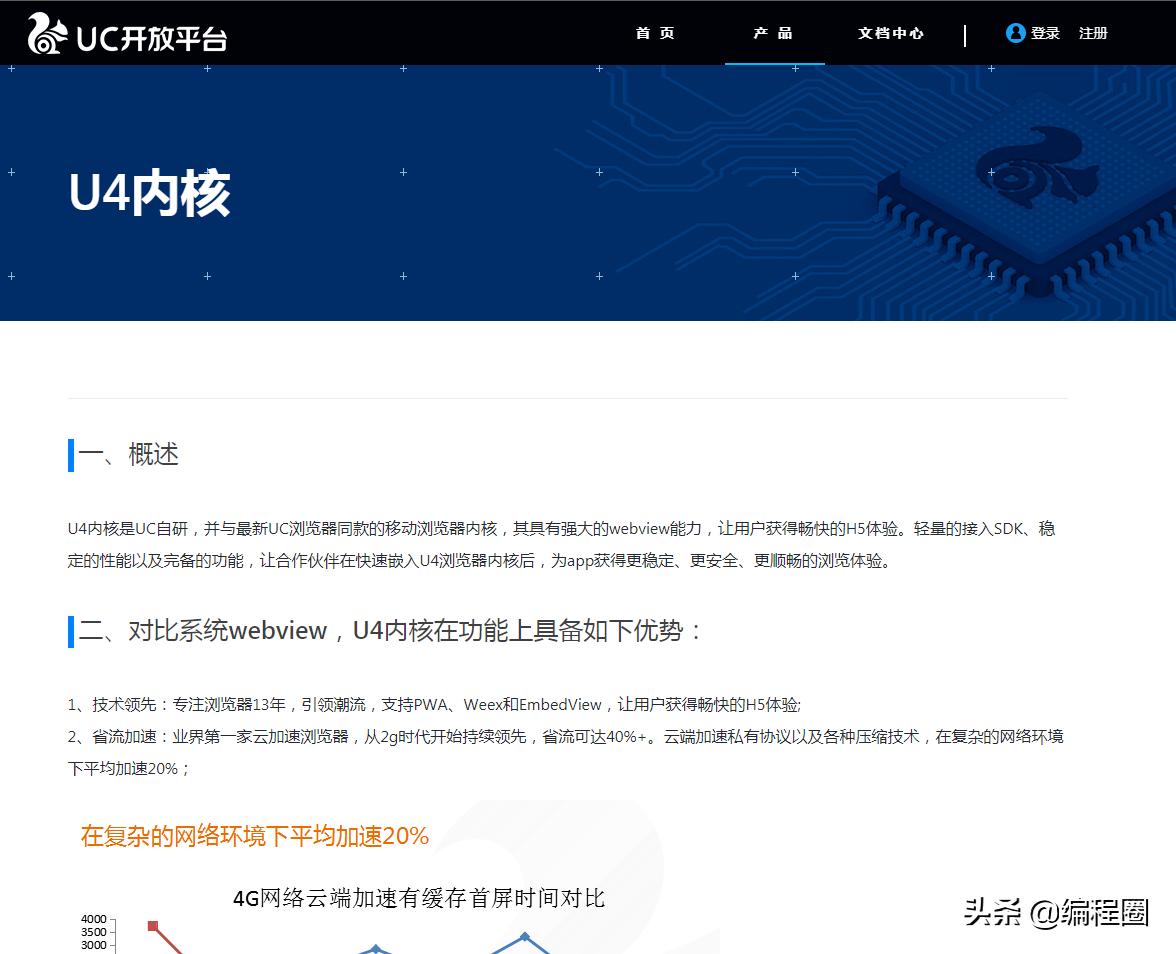This screenshot has height=954, width=1176.
Task: Click the U4内核 banner title
Action: click(x=148, y=193)
